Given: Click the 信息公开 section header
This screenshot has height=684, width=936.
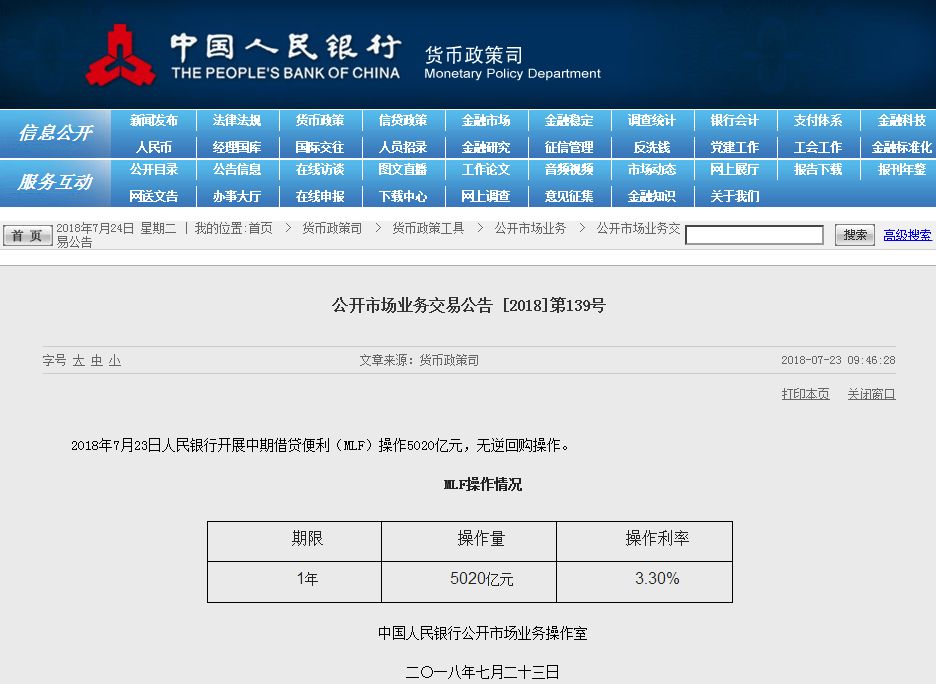Looking at the screenshot, I should (x=56, y=133).
